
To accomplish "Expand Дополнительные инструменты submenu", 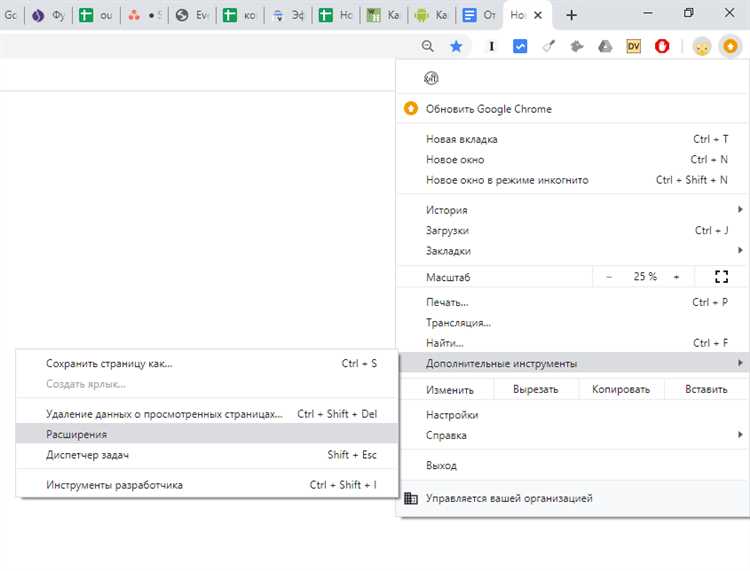I will [573, 363].
